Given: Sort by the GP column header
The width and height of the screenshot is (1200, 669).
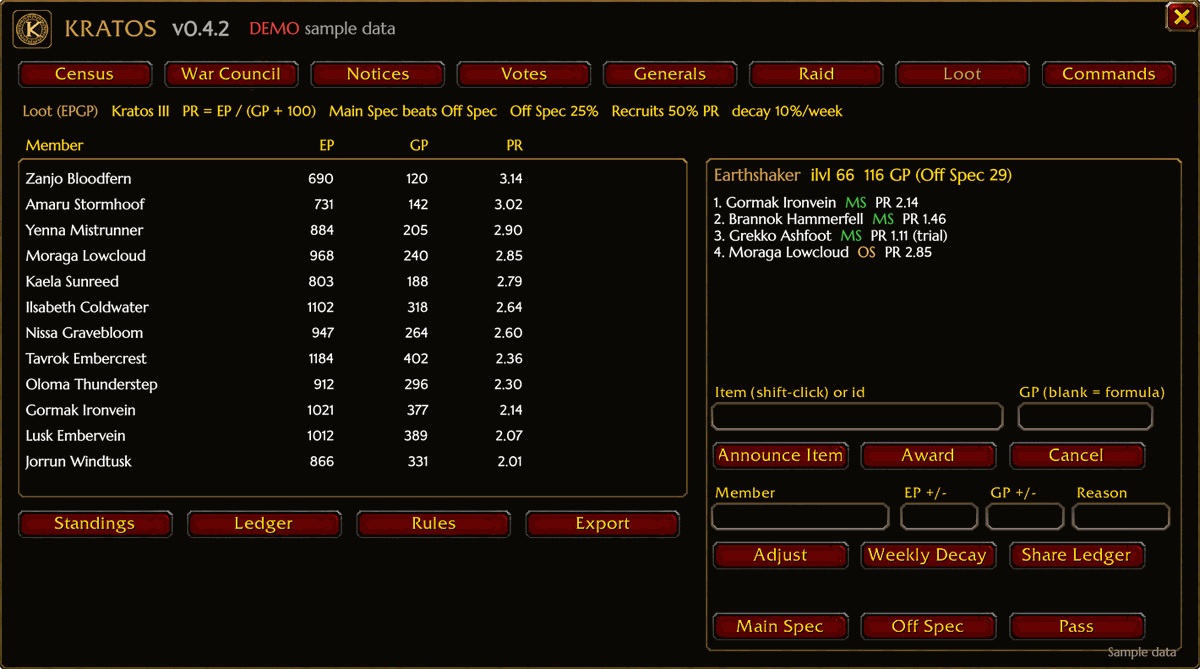Looking at the screenshot, I should tap(419, 146).
